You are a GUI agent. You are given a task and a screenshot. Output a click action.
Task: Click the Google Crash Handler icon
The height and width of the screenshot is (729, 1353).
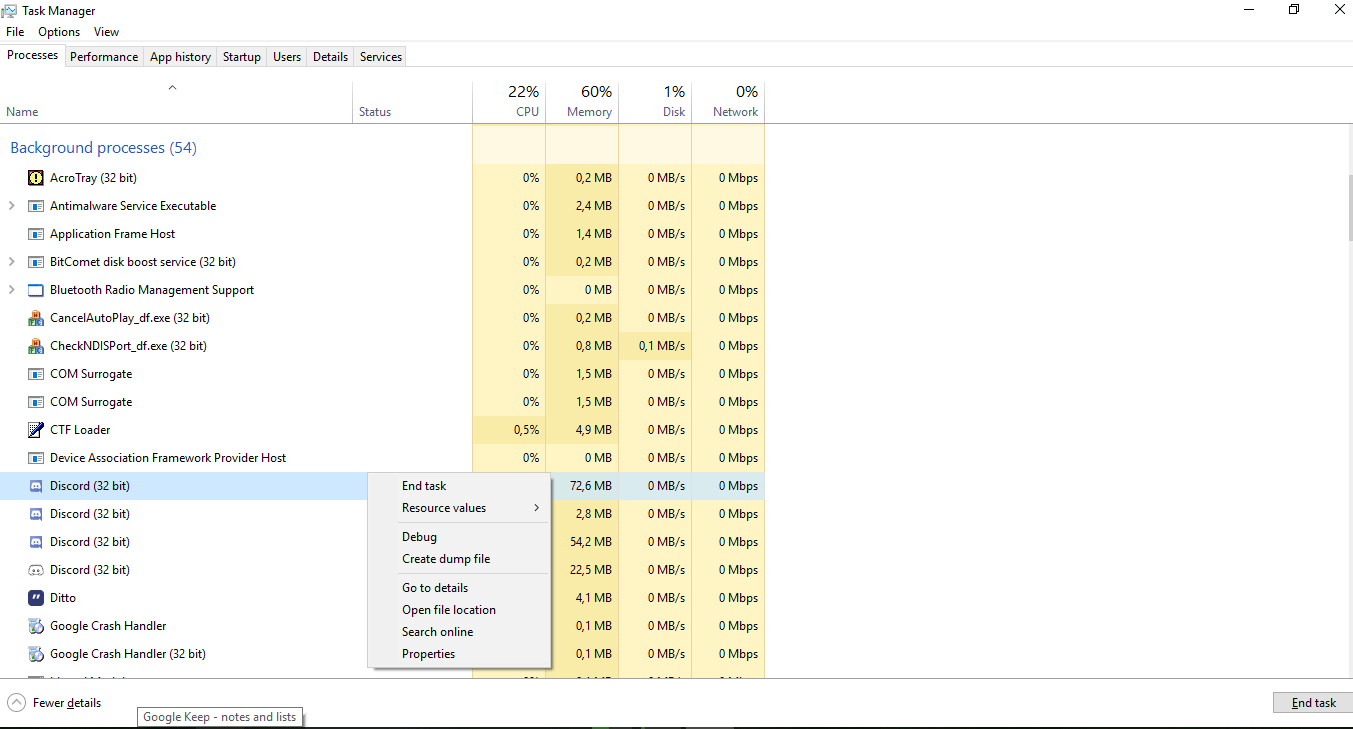pyautogui.click(x=35, y=625)
